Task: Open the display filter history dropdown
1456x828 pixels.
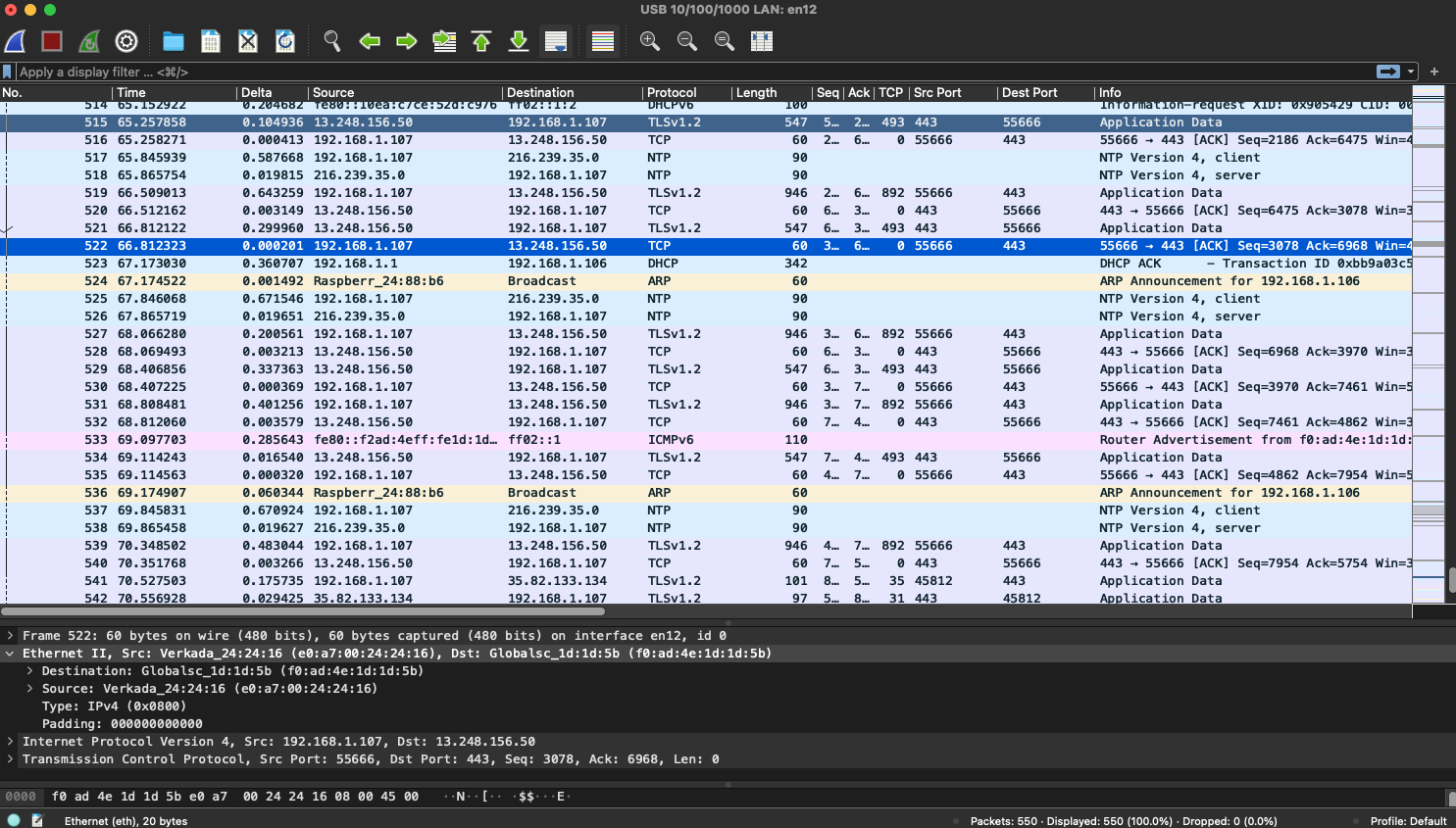Action: coord(1412,72)
